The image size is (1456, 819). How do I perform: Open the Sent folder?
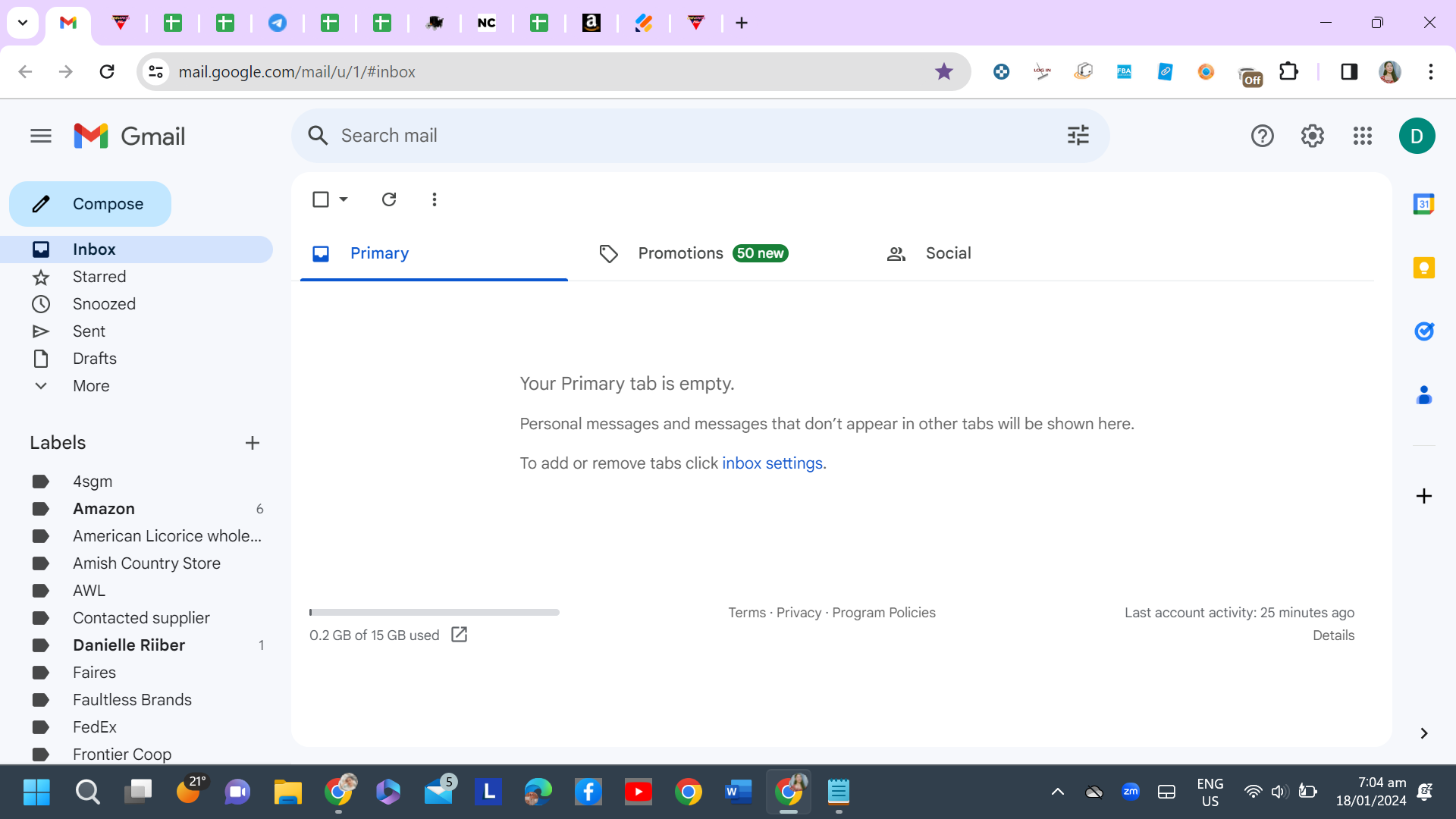pyautogui.click(x=136, y=331)
